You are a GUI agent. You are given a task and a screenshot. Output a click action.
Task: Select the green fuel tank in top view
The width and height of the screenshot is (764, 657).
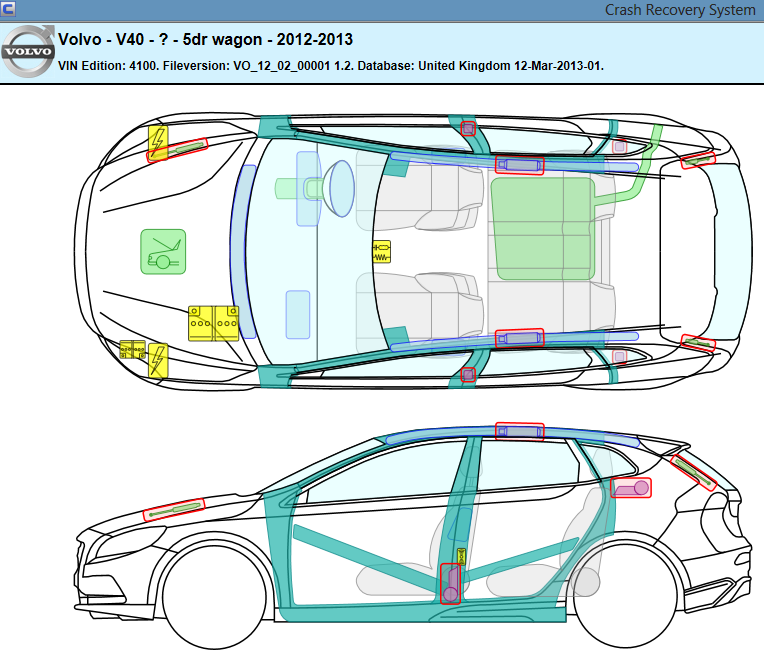[x=543, y=229]
